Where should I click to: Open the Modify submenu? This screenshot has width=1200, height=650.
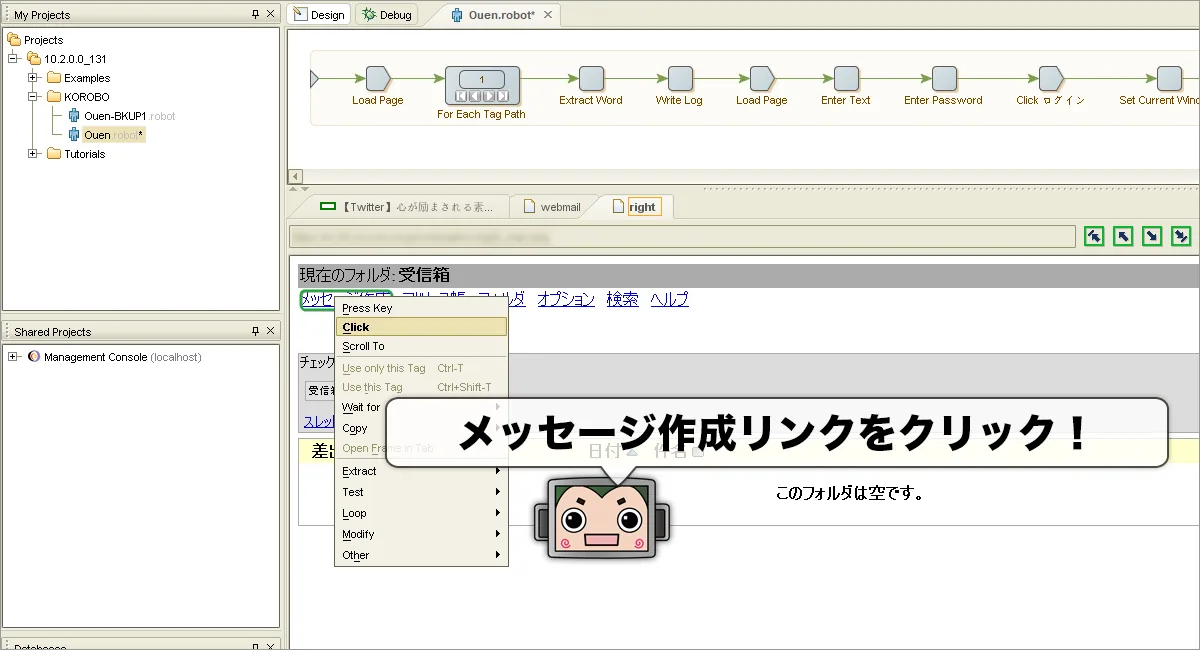click(x=421, y=534)
